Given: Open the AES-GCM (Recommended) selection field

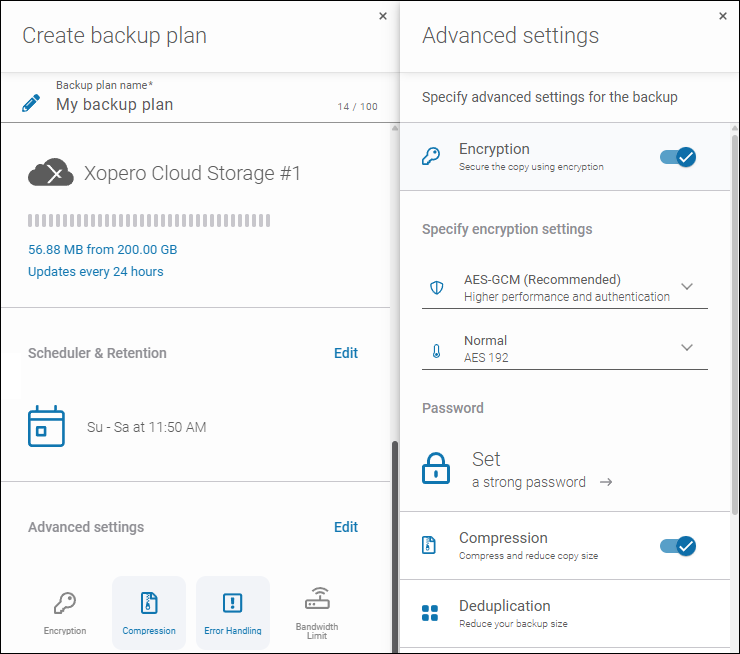Looking at the screenshot, I should click(x=565, y=288).
